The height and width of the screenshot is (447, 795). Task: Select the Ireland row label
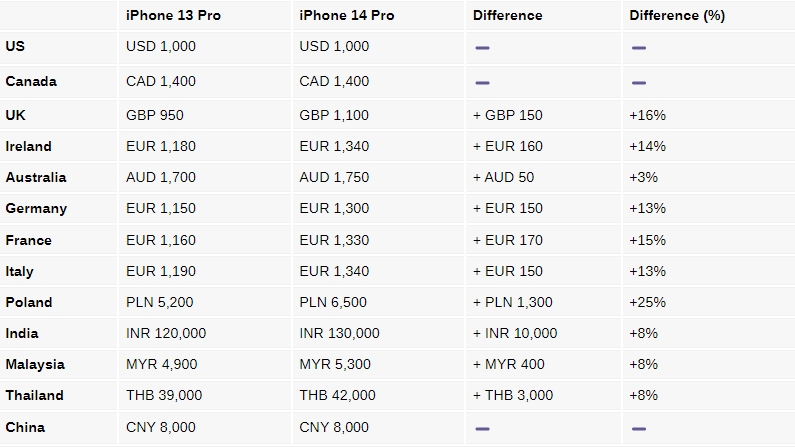[x=28, y=146]
